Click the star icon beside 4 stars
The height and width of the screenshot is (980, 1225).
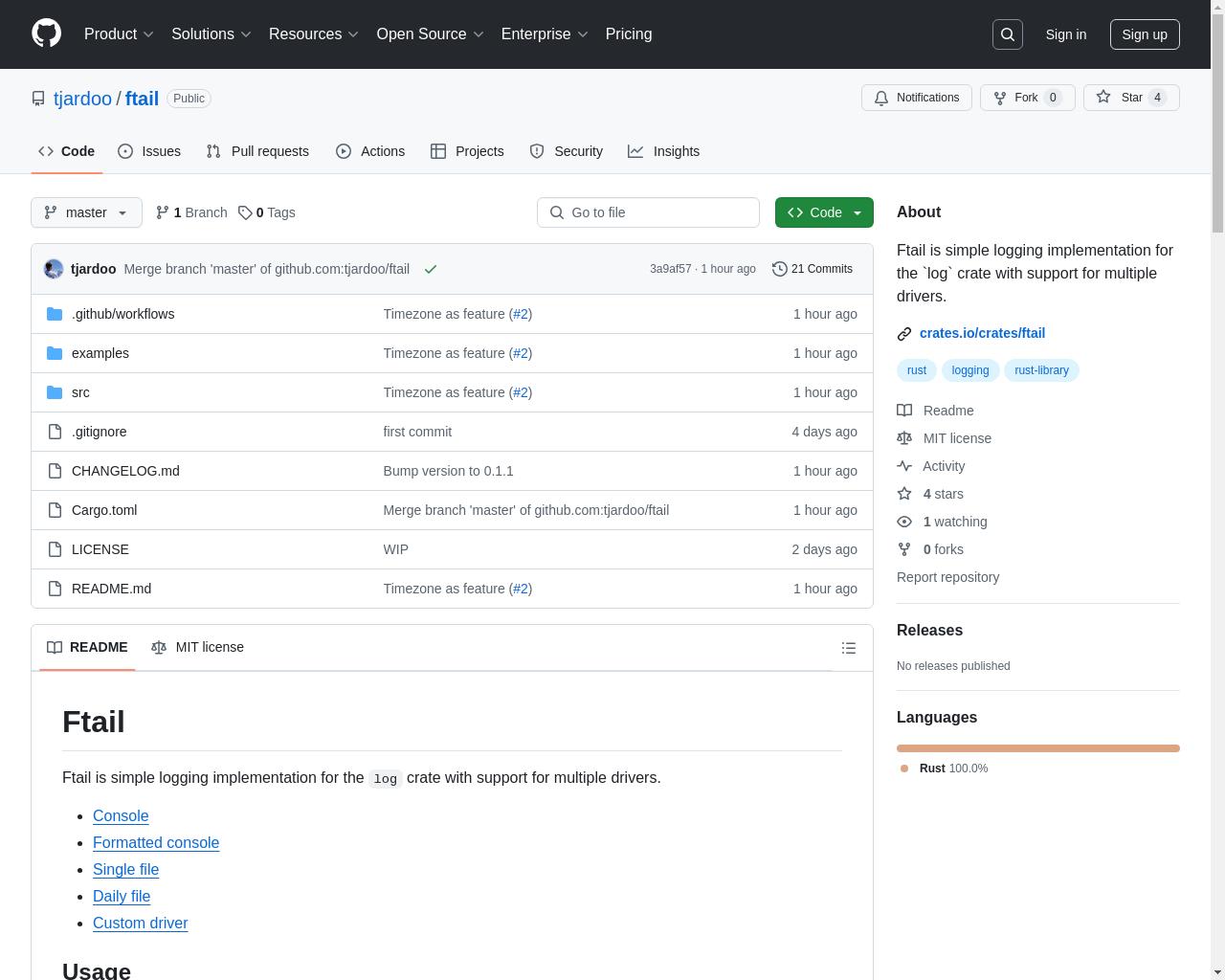[x=904, y=494]
